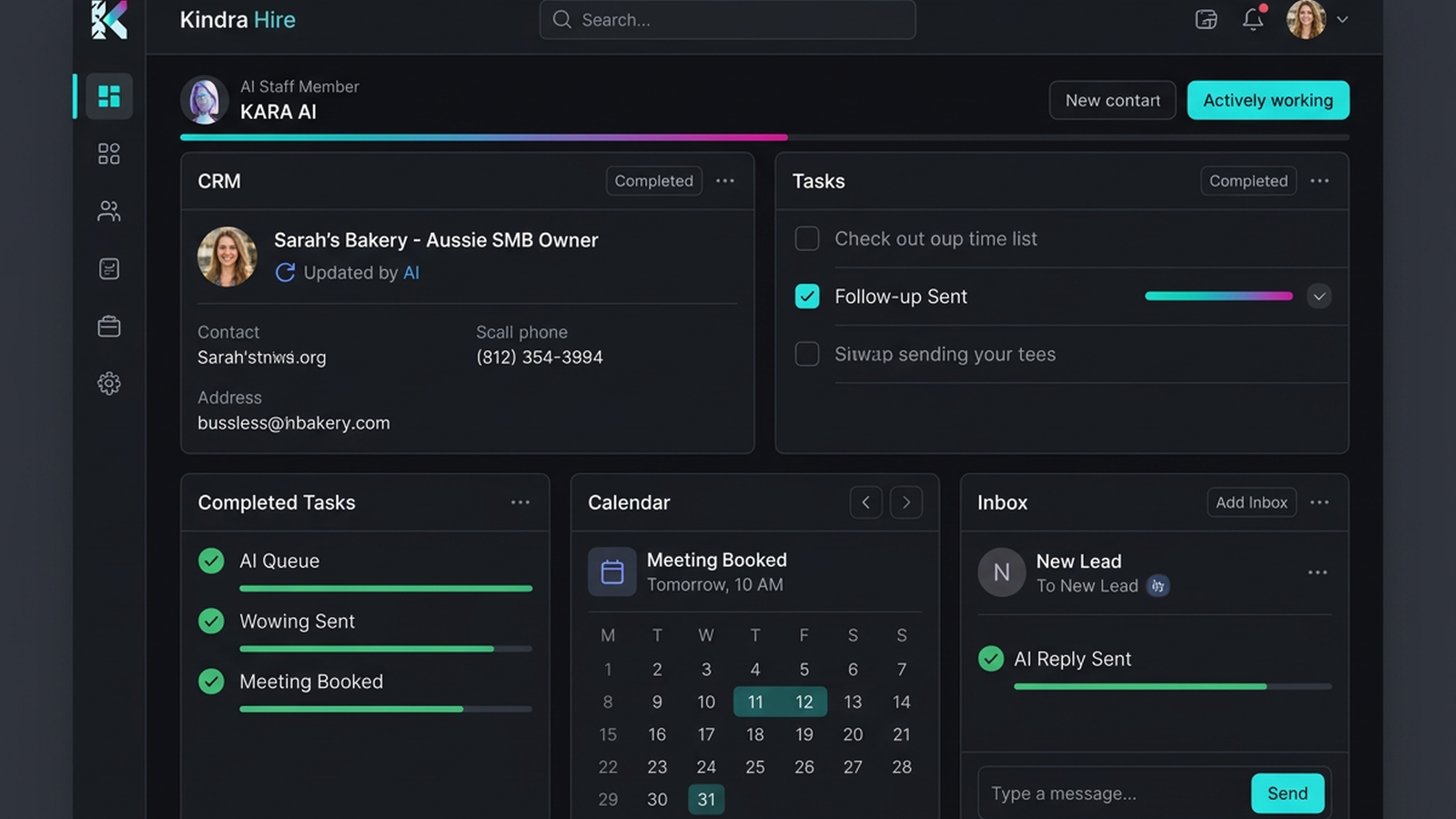Open the Tasks card more options menu
Viewport: 1456px width, 819px height.
coord(1319,181)
